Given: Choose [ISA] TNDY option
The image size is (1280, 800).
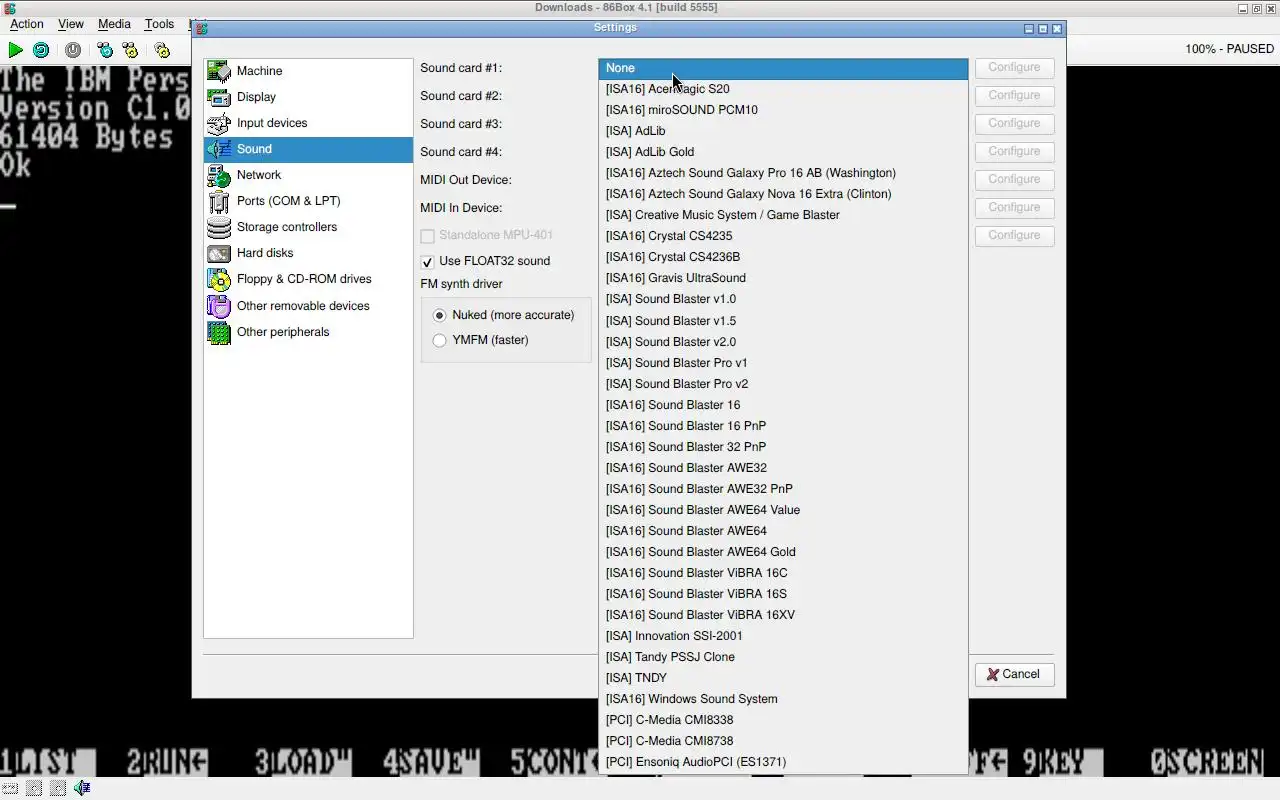Looking at the screenshot, I should point(783,678).
